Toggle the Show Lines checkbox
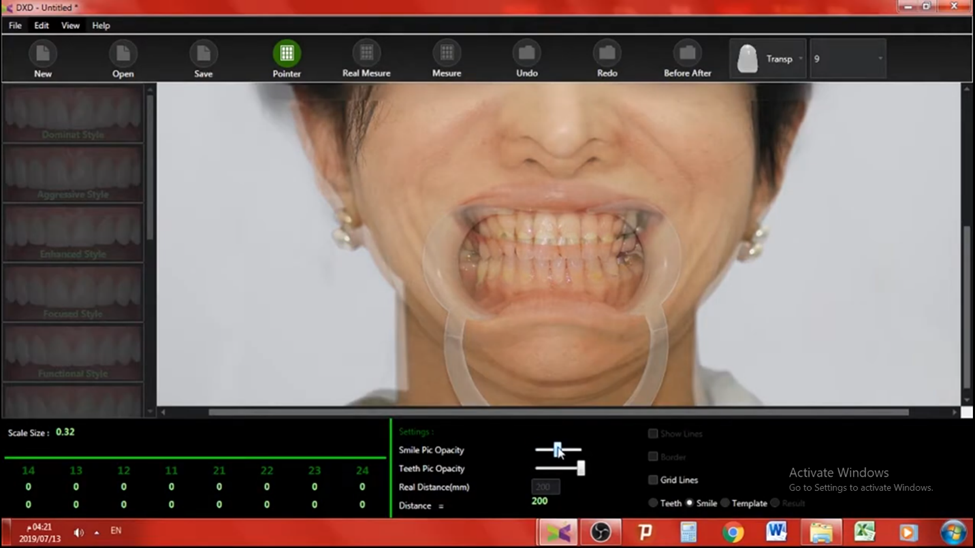Viewport: 975px width, 548px height. point(653,434)
